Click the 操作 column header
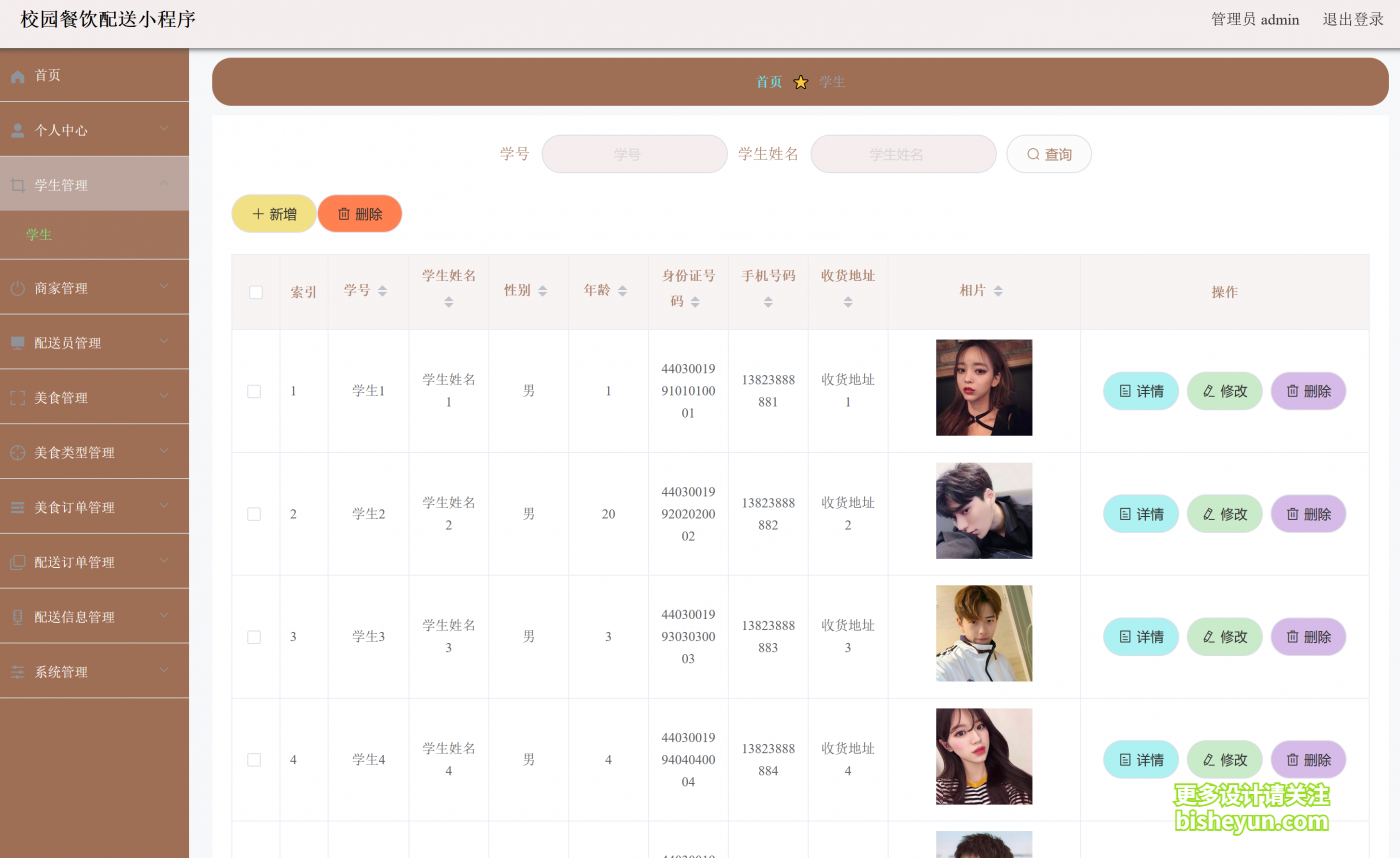 point(1225,292)
